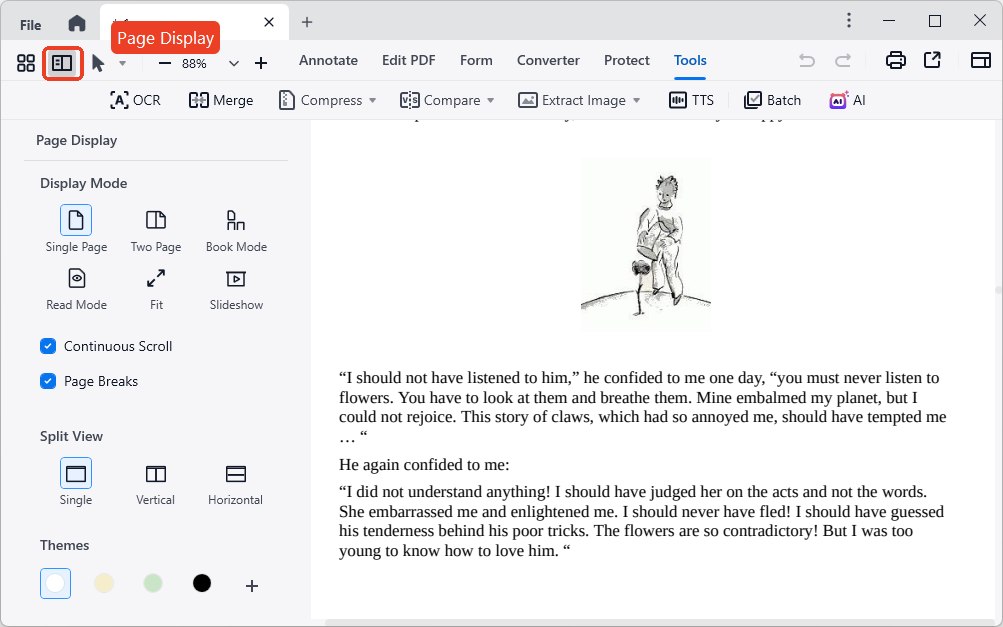Select the black theme color swatch
1003x627 pixels.
pos(202,583)
